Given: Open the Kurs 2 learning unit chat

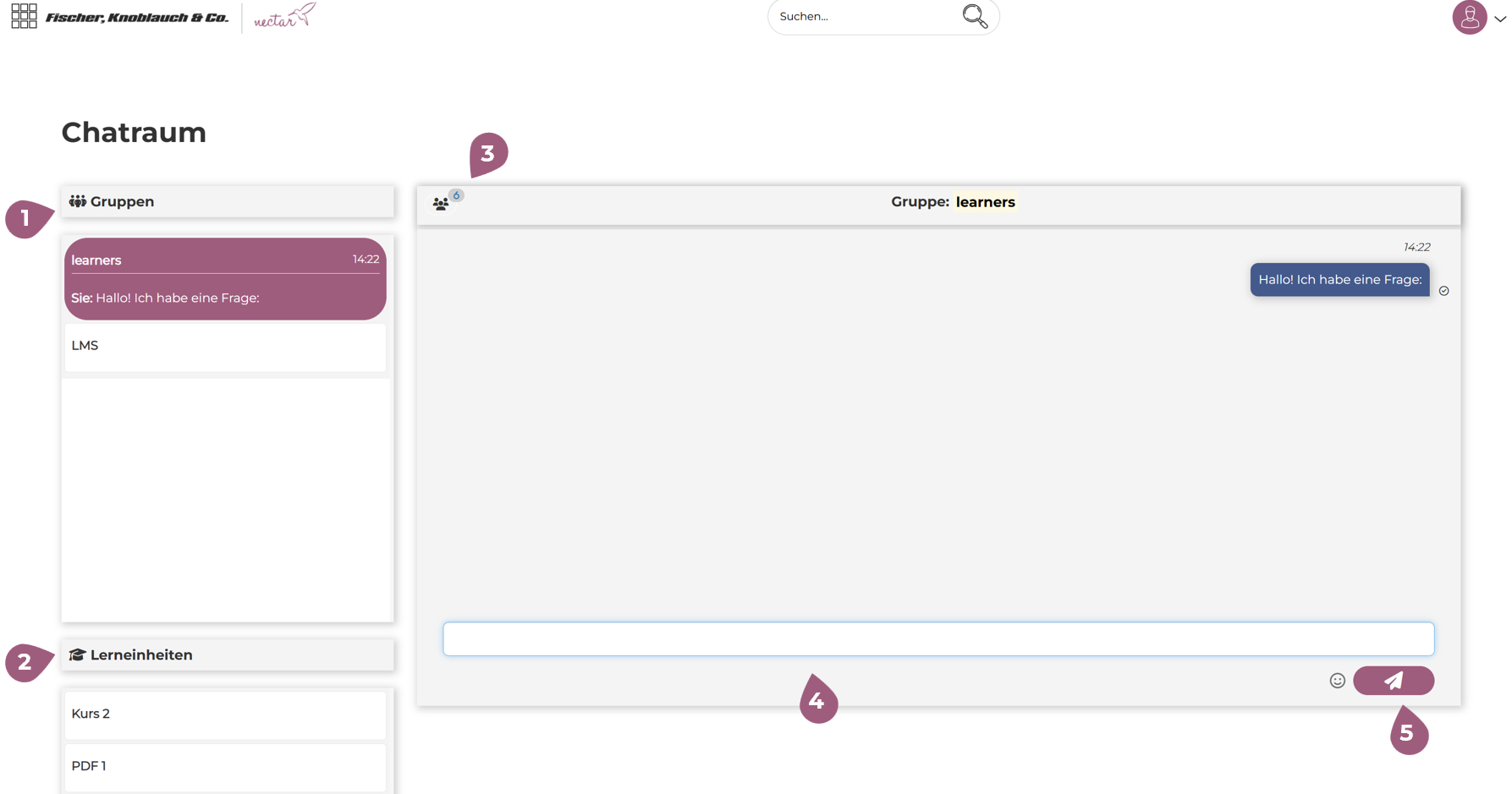Looking at the screenshot, I should [x=225, y=714].
